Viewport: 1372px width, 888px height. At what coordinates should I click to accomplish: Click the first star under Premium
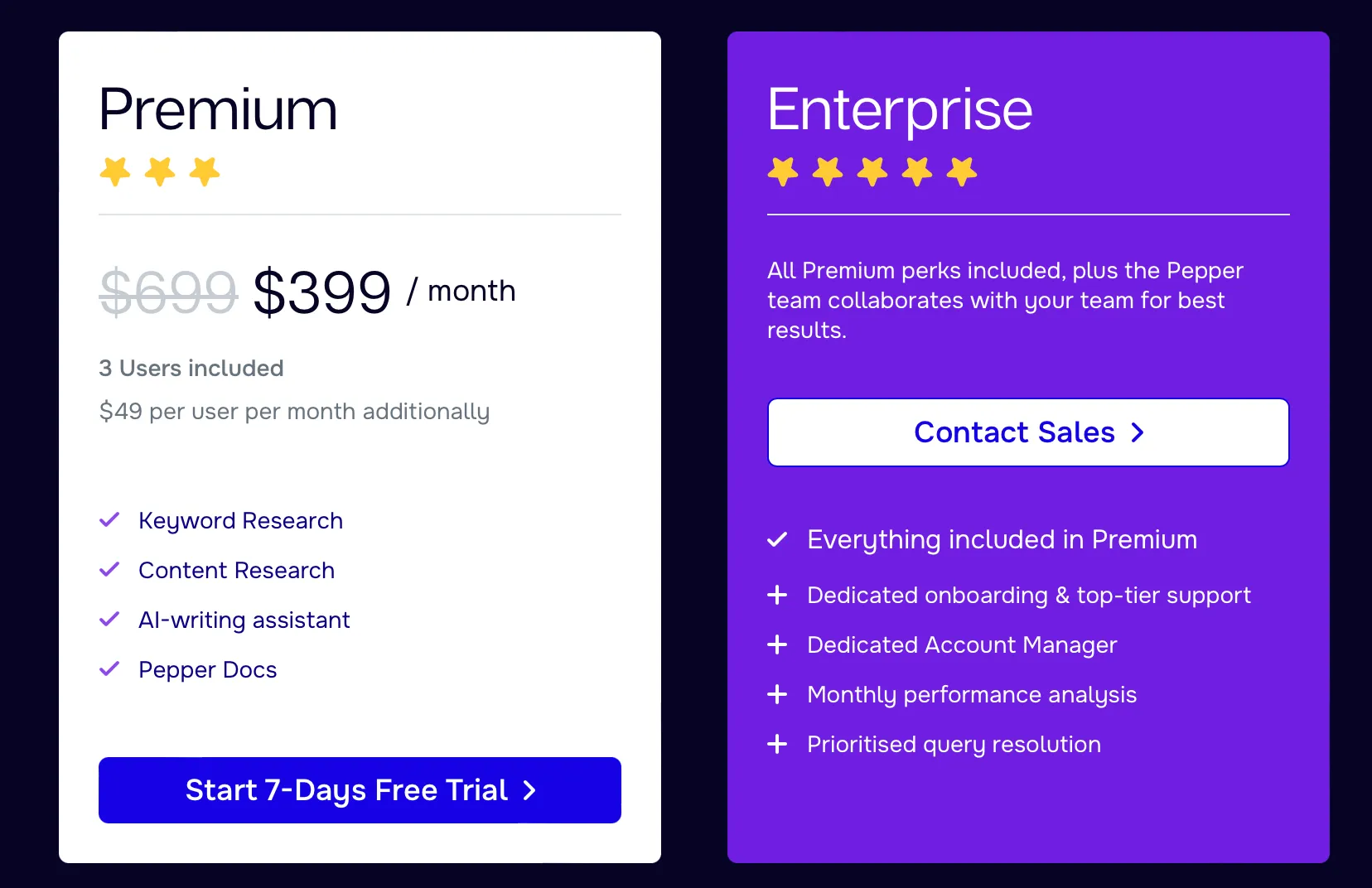[115, 171]
